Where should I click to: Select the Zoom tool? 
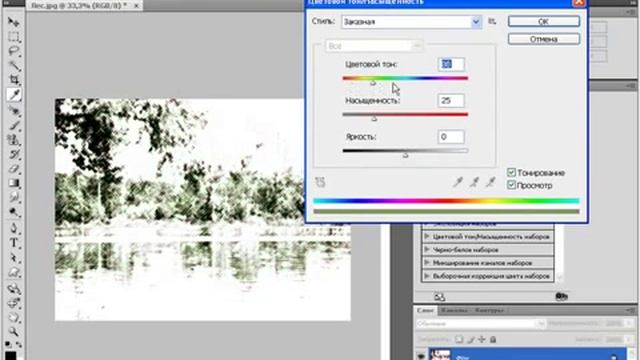pyautogui.click(x=13, y=331)
